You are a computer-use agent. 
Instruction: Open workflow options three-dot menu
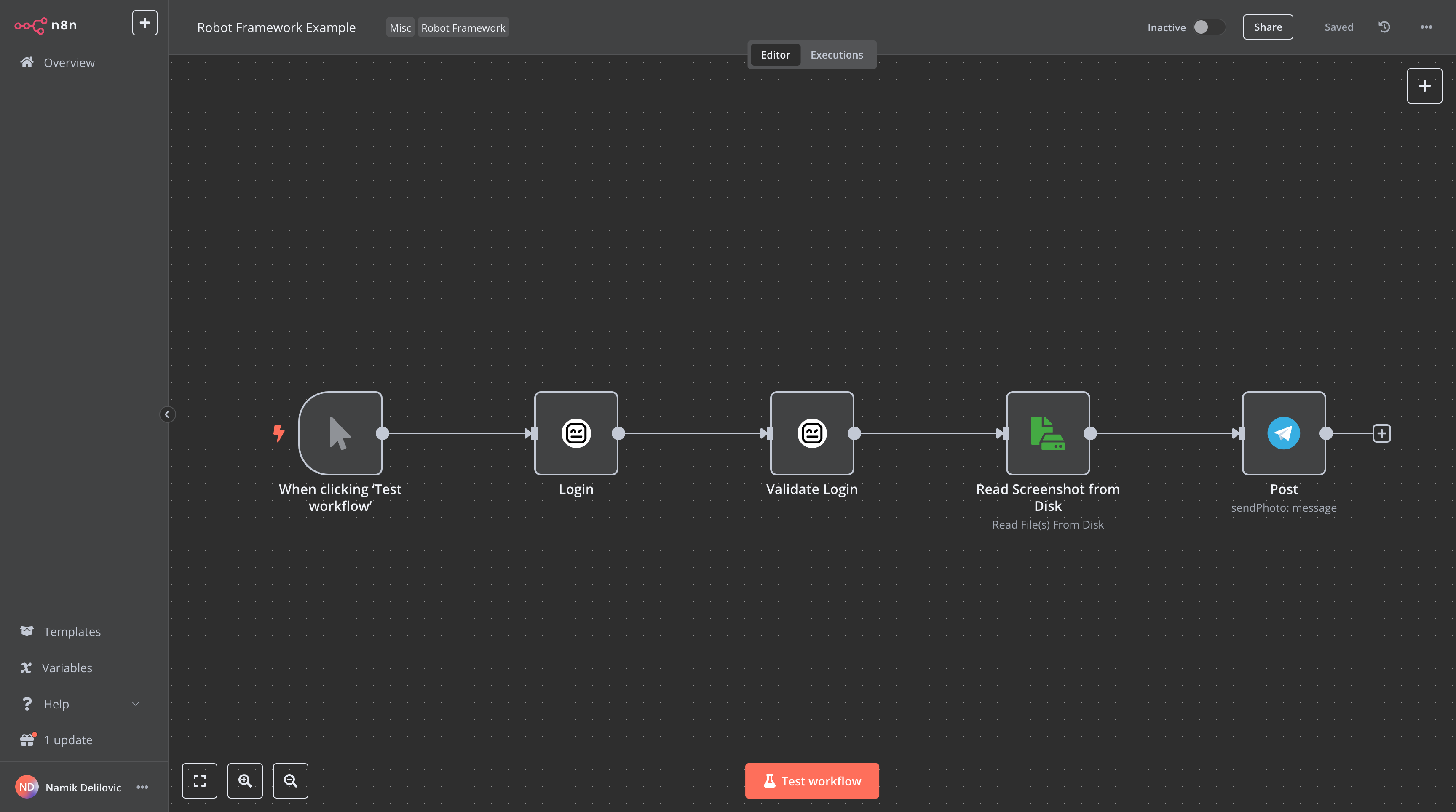click(x=1426, y=27)
